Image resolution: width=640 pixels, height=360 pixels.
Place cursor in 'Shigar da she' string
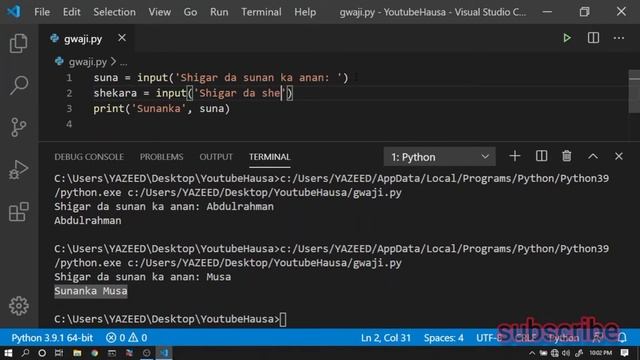tap(240, 93)
